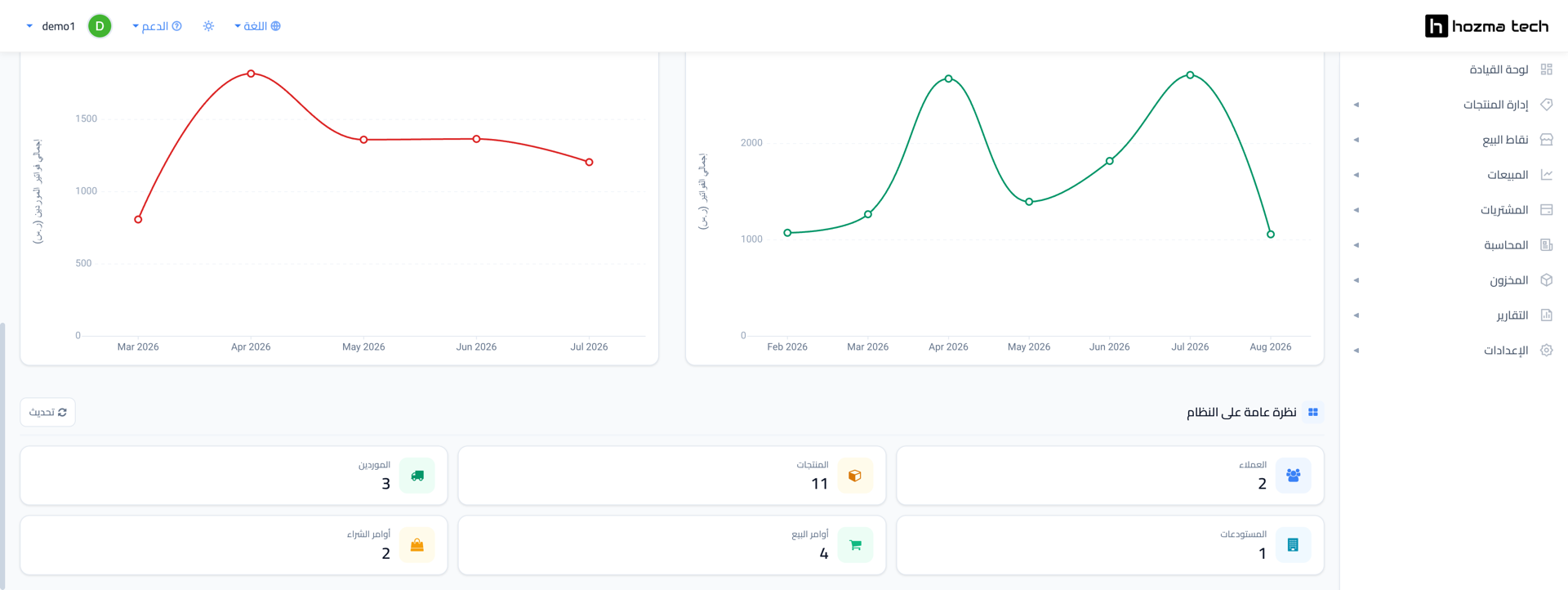The width and height of the screenshot is (1568, 590).
Task: Open the الدعم support dropdown
Action: [x=157, y=26]
